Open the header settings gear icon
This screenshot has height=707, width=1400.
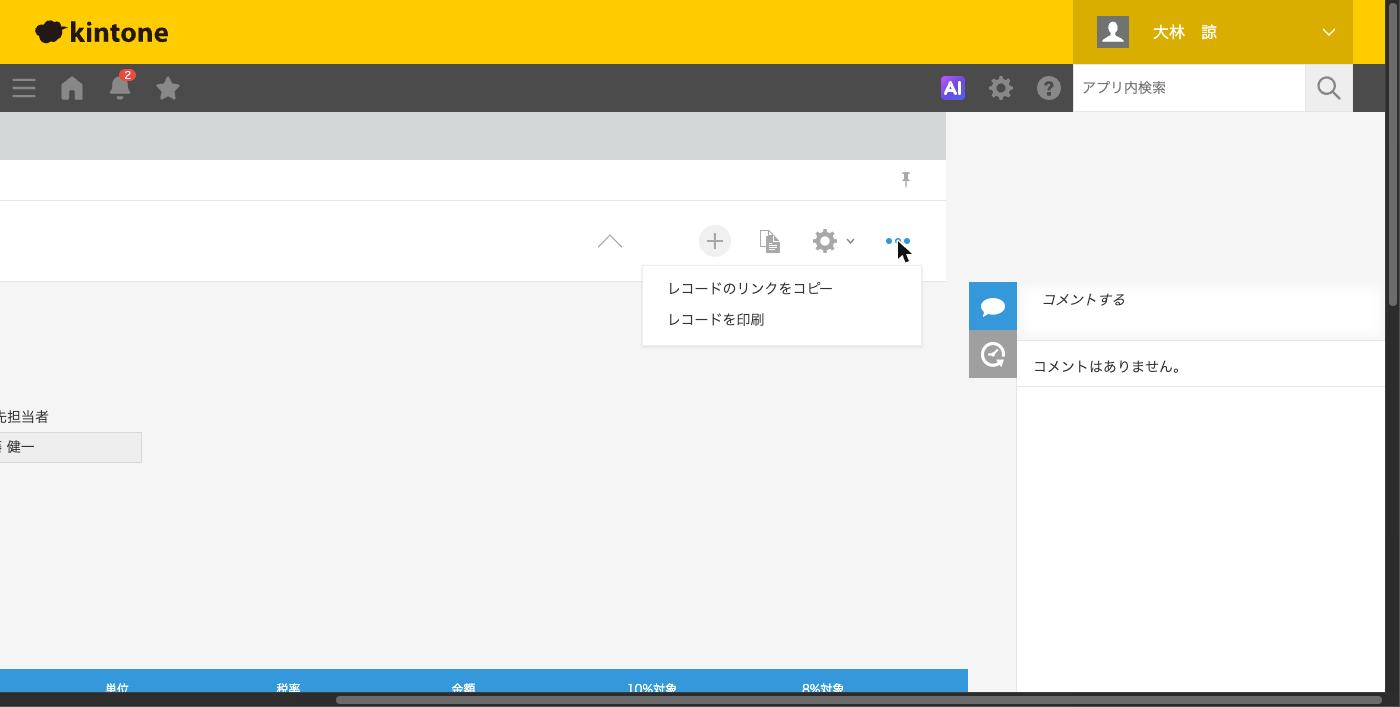tap(1001, 88)
